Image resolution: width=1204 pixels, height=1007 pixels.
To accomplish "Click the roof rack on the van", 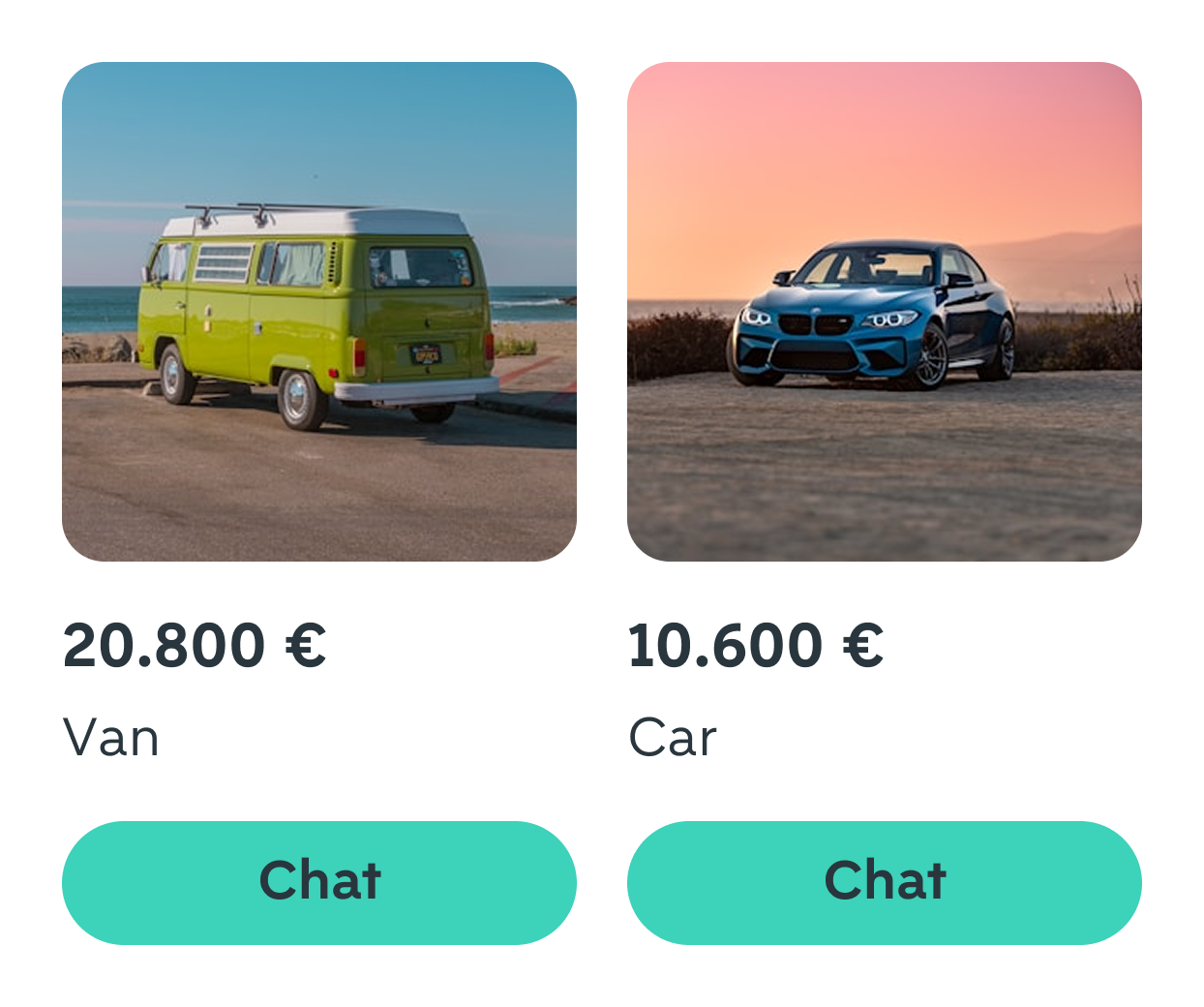I will (x=261, y=209).
